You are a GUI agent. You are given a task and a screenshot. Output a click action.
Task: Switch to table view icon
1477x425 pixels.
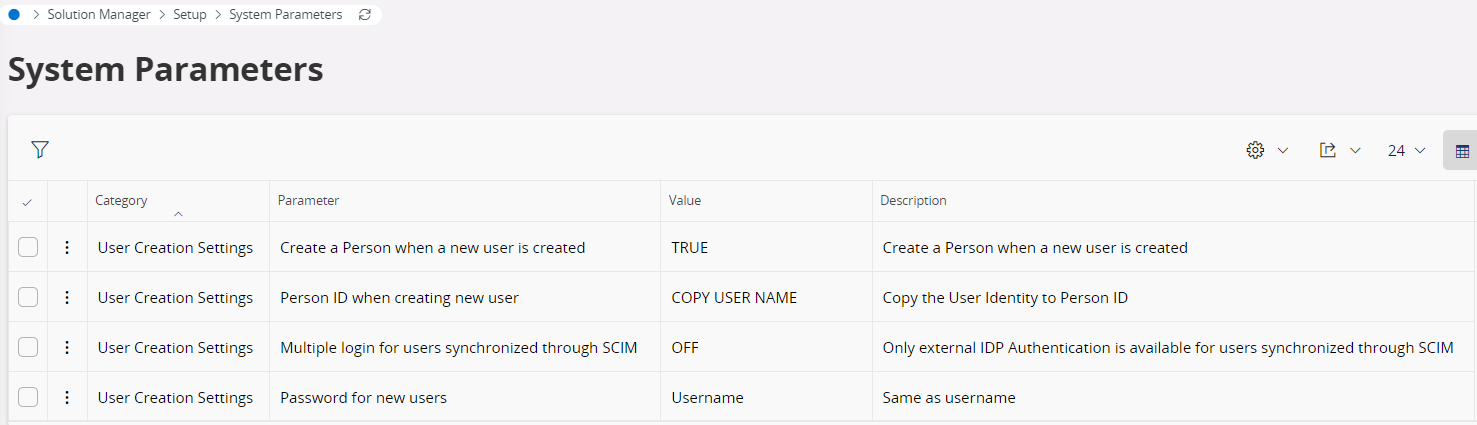click(1462, 151)
